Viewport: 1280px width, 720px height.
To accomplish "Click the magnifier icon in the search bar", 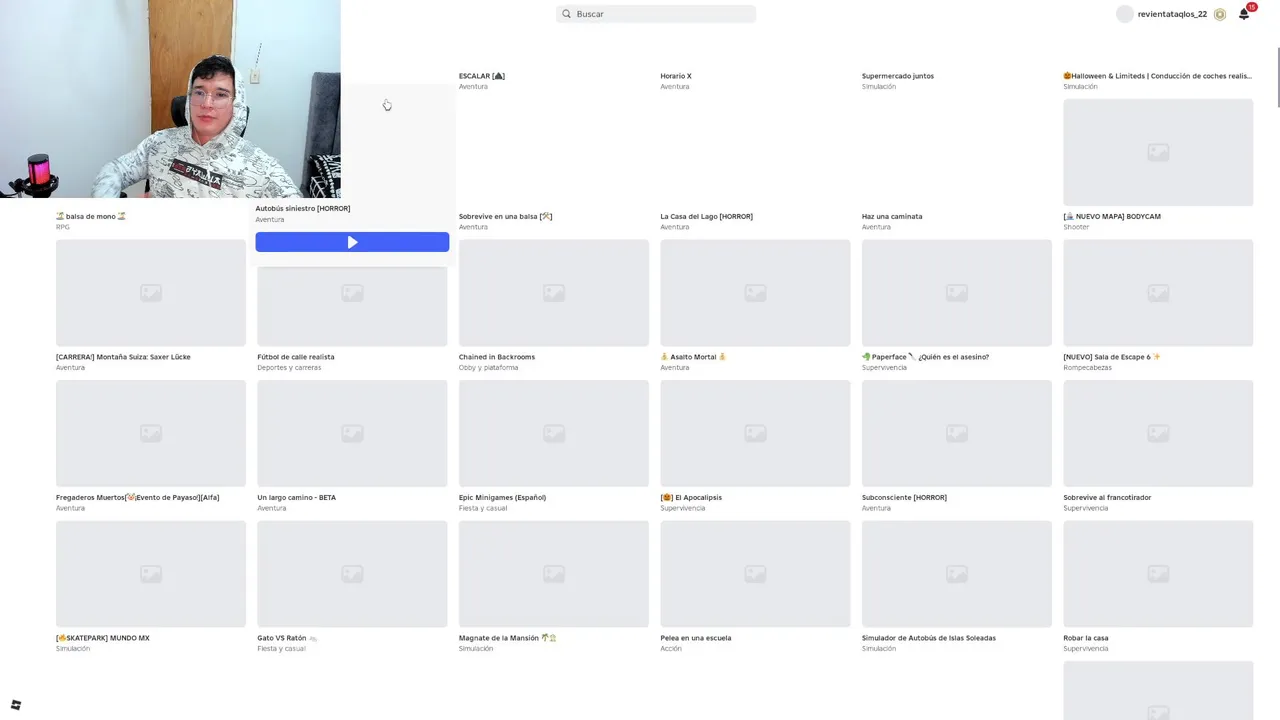I will point(566,14).
